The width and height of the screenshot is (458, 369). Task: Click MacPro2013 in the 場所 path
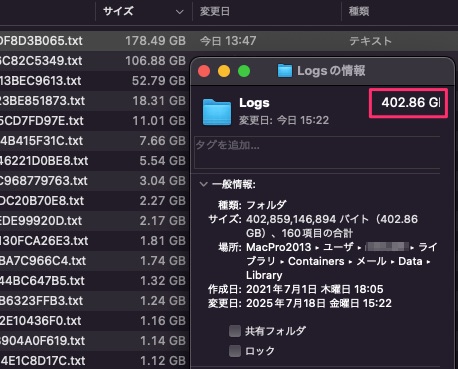(278, 247)
